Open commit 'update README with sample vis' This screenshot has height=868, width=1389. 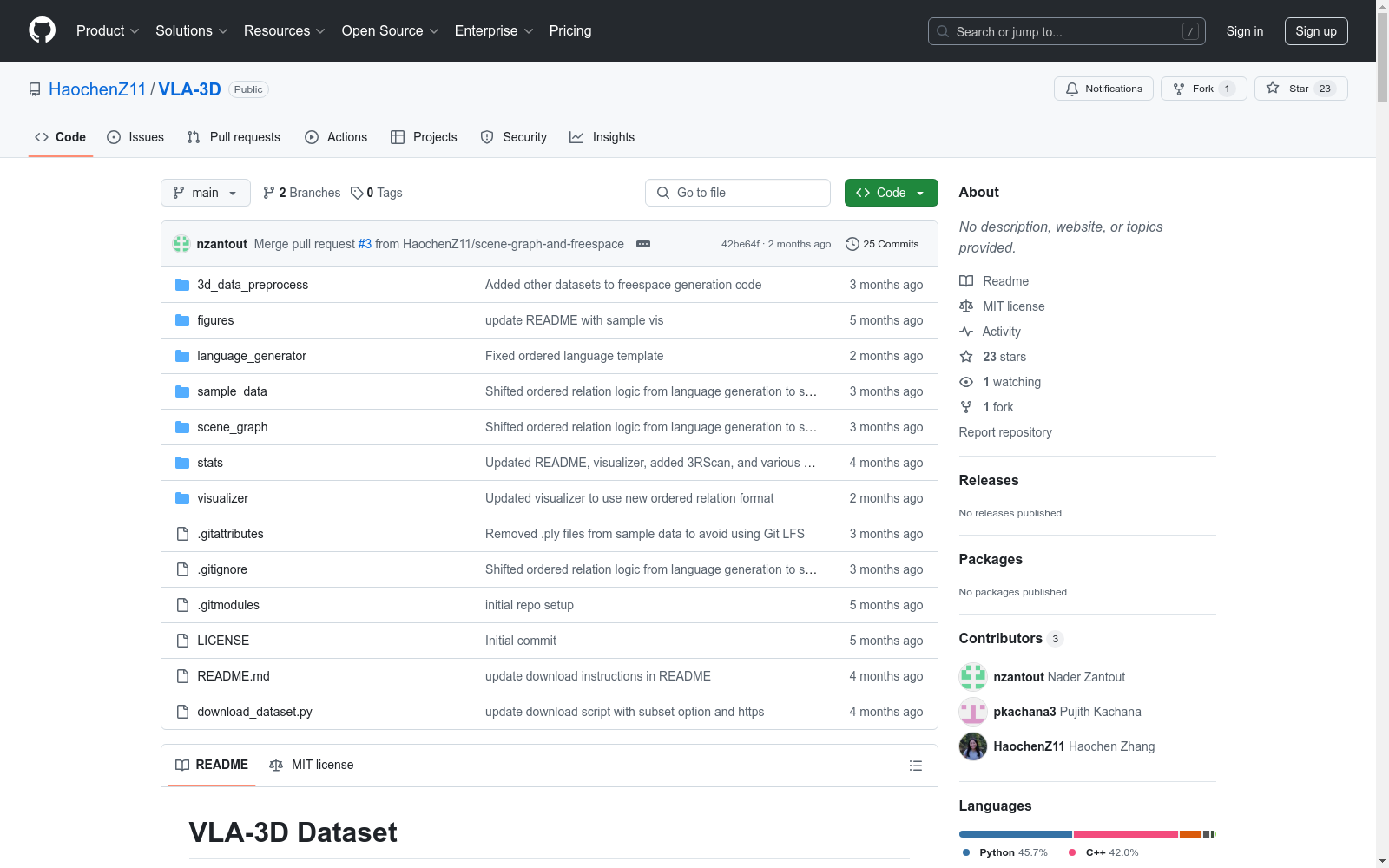pos(574,320)
